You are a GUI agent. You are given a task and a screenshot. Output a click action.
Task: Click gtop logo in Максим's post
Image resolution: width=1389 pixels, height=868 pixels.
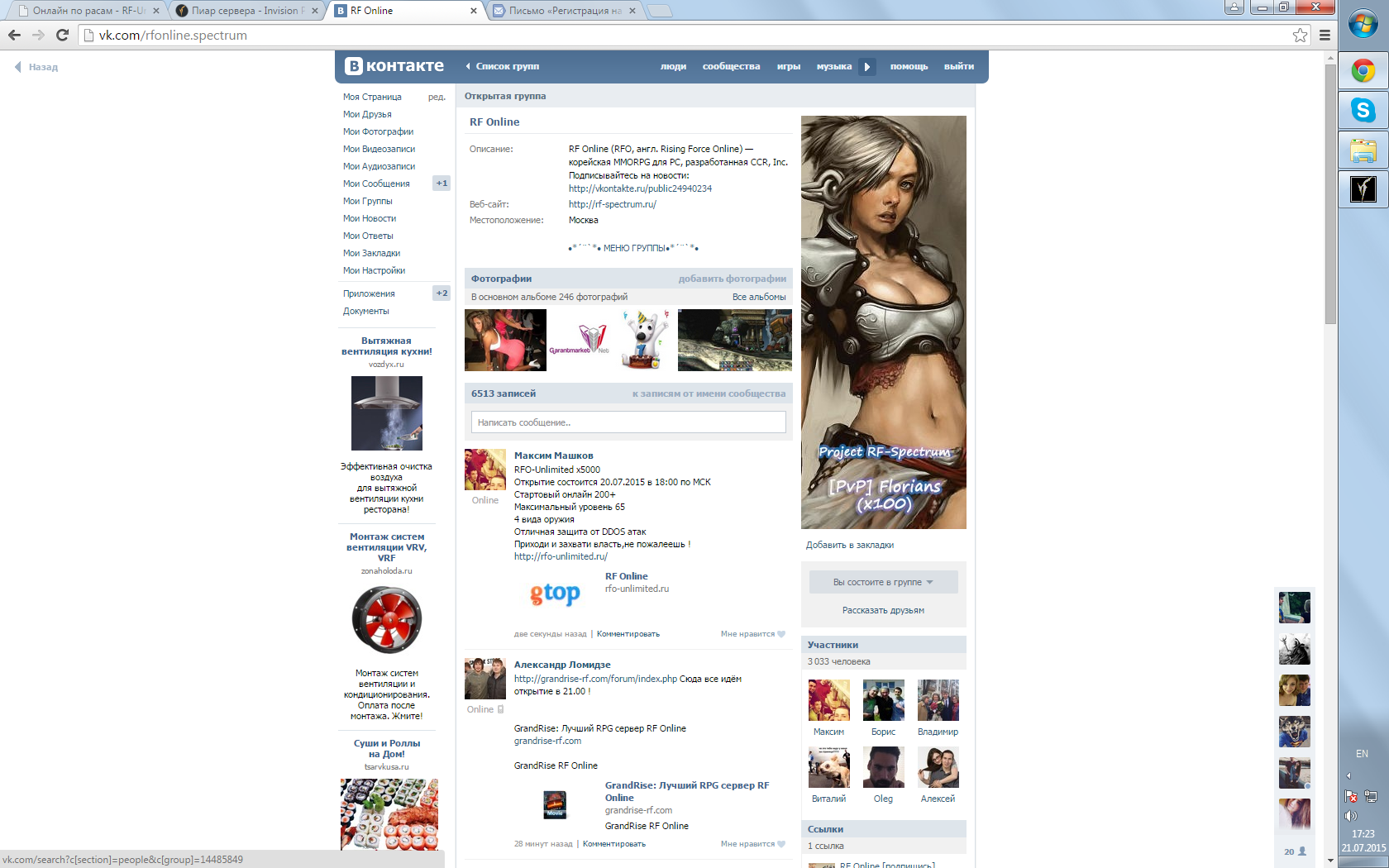click(555, 593)
